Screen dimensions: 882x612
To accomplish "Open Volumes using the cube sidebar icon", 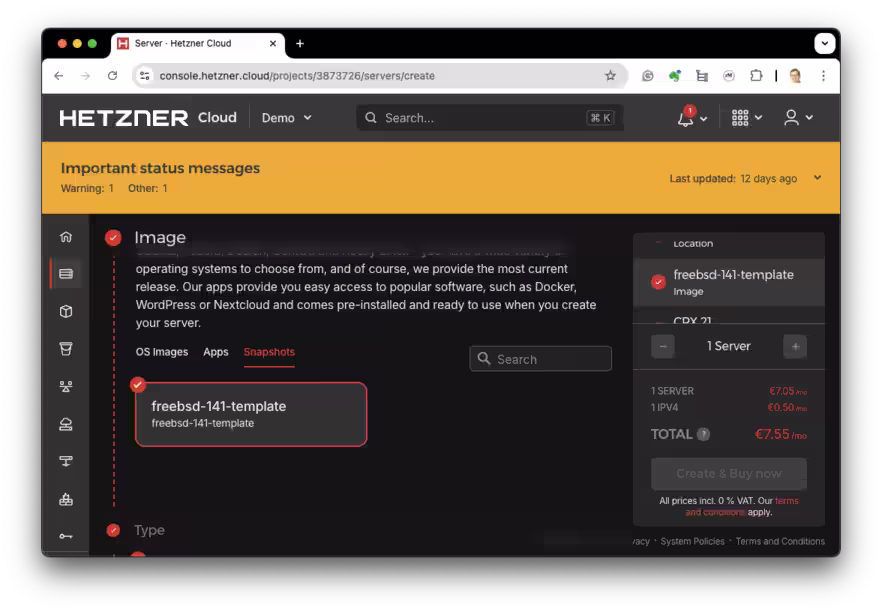I will click(x=65, y=310).
